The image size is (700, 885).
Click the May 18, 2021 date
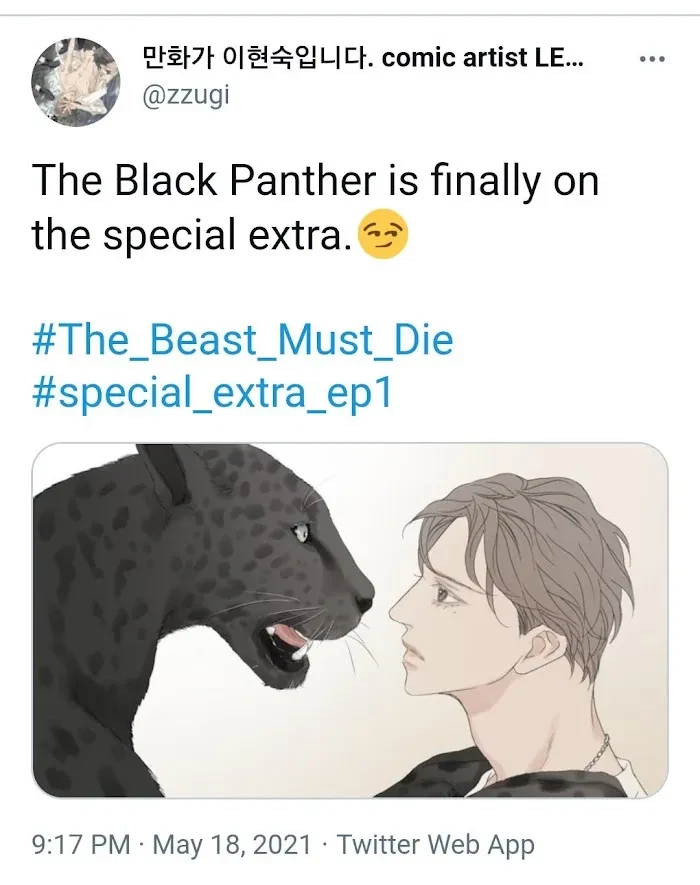(232, 845)
